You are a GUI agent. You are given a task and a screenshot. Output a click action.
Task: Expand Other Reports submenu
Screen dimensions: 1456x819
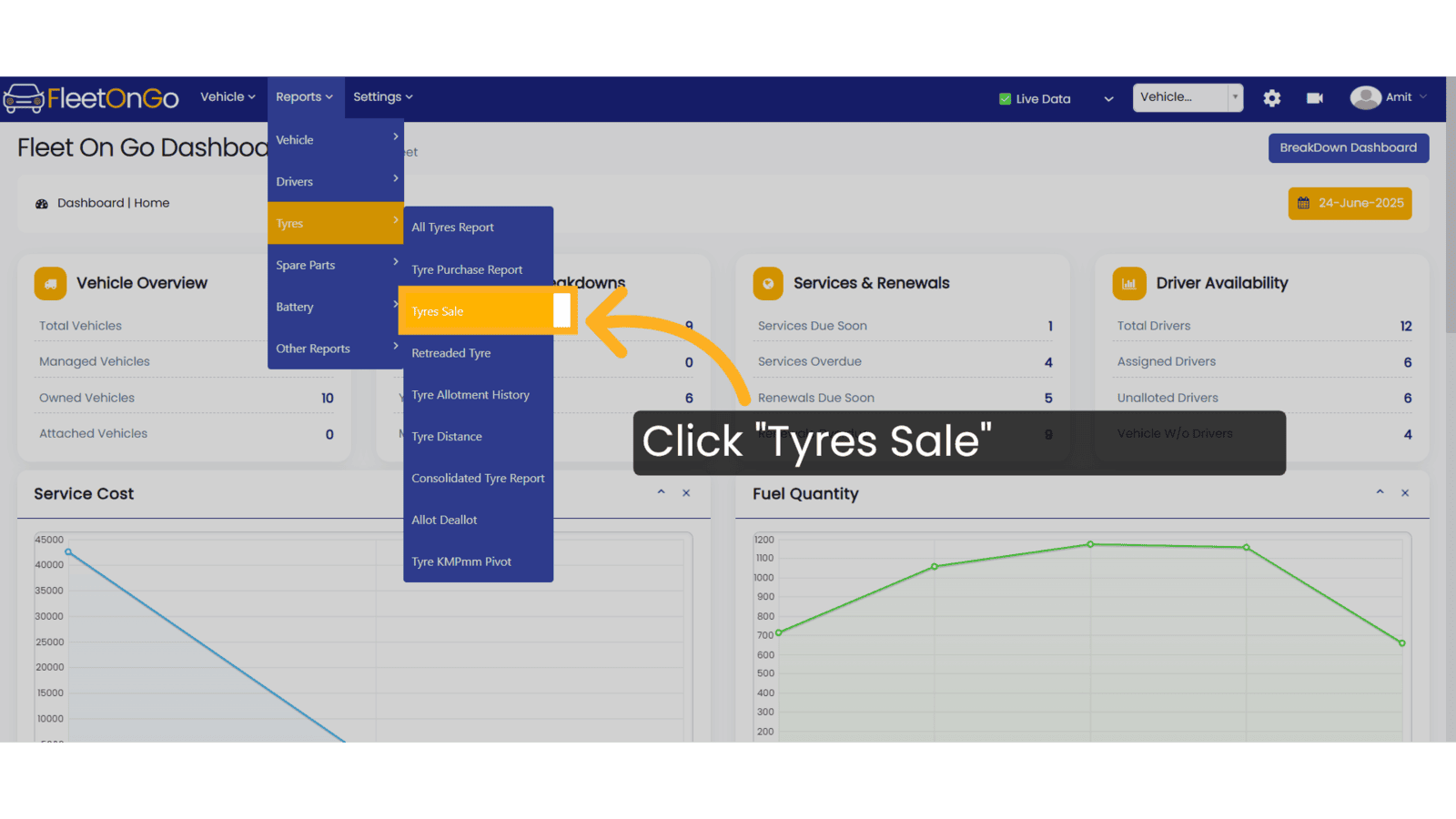tap(335, 349)
